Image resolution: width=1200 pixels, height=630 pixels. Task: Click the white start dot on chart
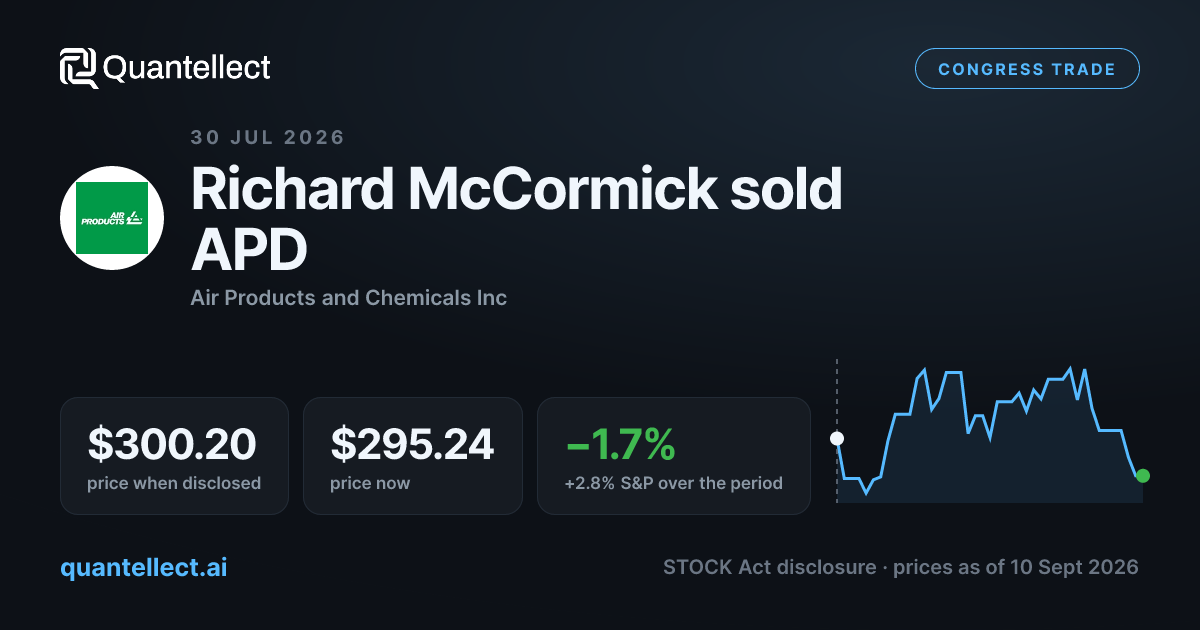point(837,438)
